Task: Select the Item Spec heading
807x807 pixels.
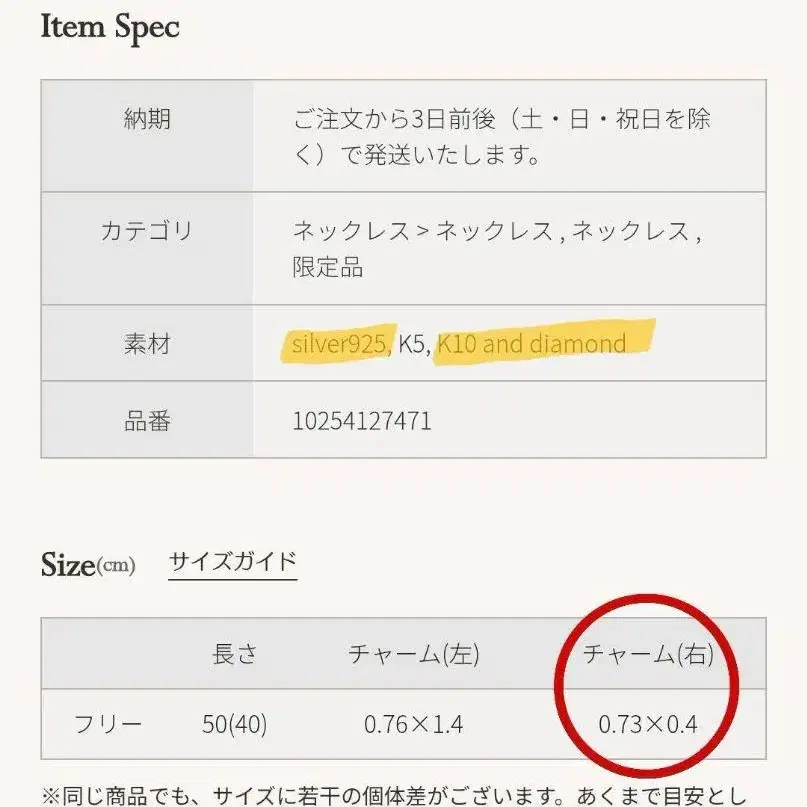Action: pyautogui.click(x=110, y=27)
